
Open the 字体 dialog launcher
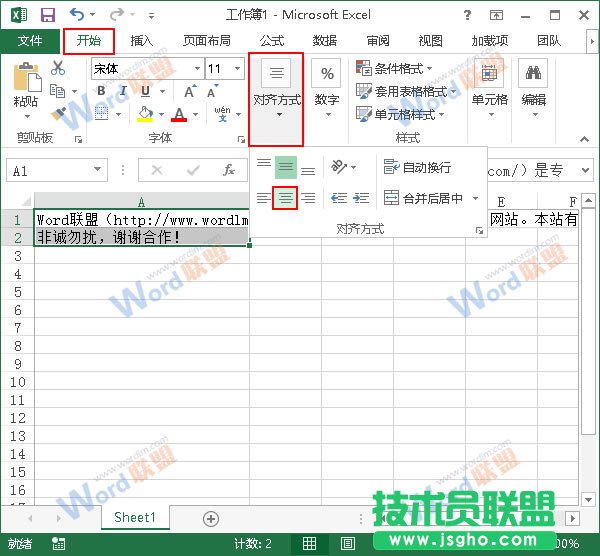[241, 139]
